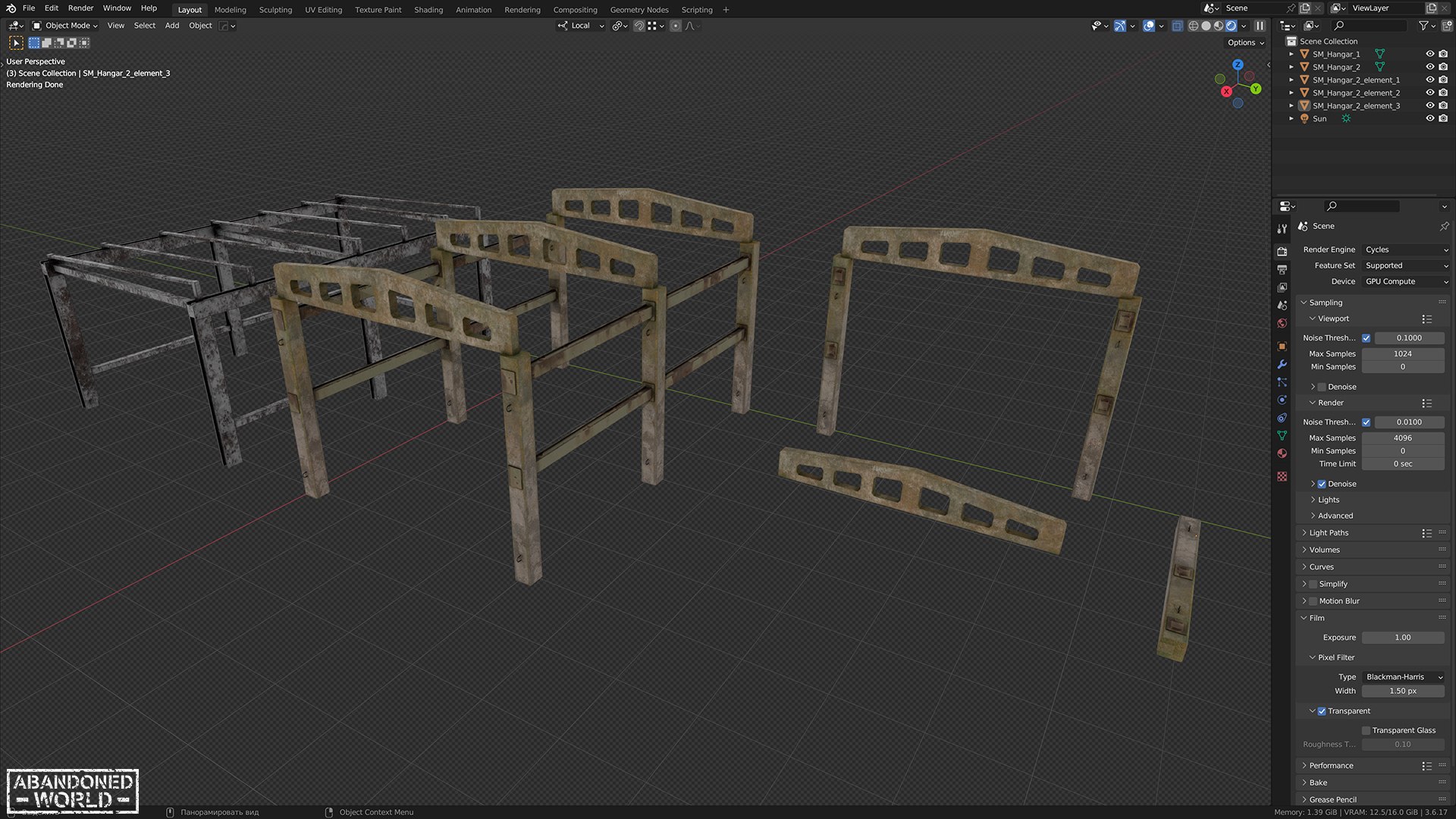Disable Sun in renders camera icon
Image resolution: width=1456 pixels, height=819 pixels.
click(1443, 118)
